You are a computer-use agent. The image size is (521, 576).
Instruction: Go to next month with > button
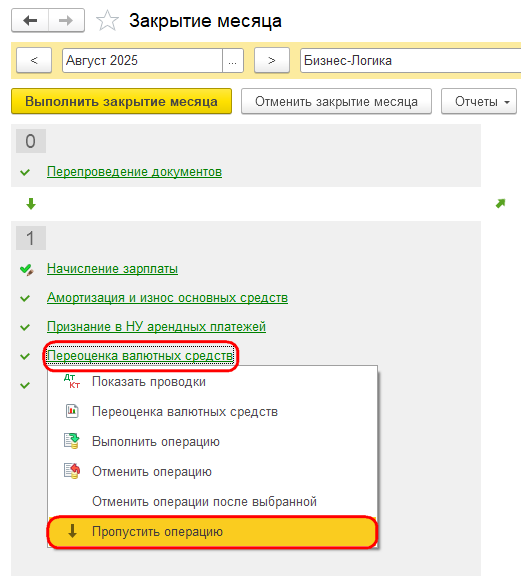coord(272,60)
